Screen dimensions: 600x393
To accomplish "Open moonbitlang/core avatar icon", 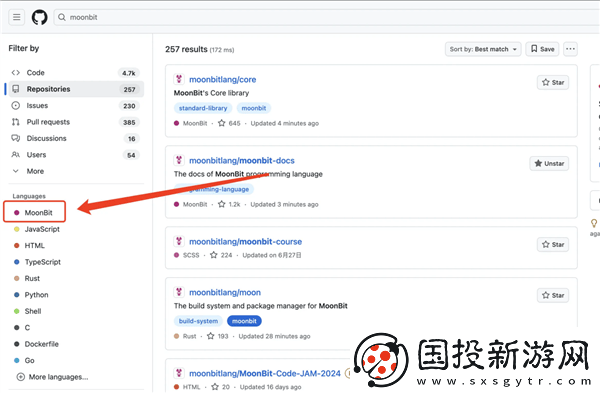I will (x=179, y=79).
